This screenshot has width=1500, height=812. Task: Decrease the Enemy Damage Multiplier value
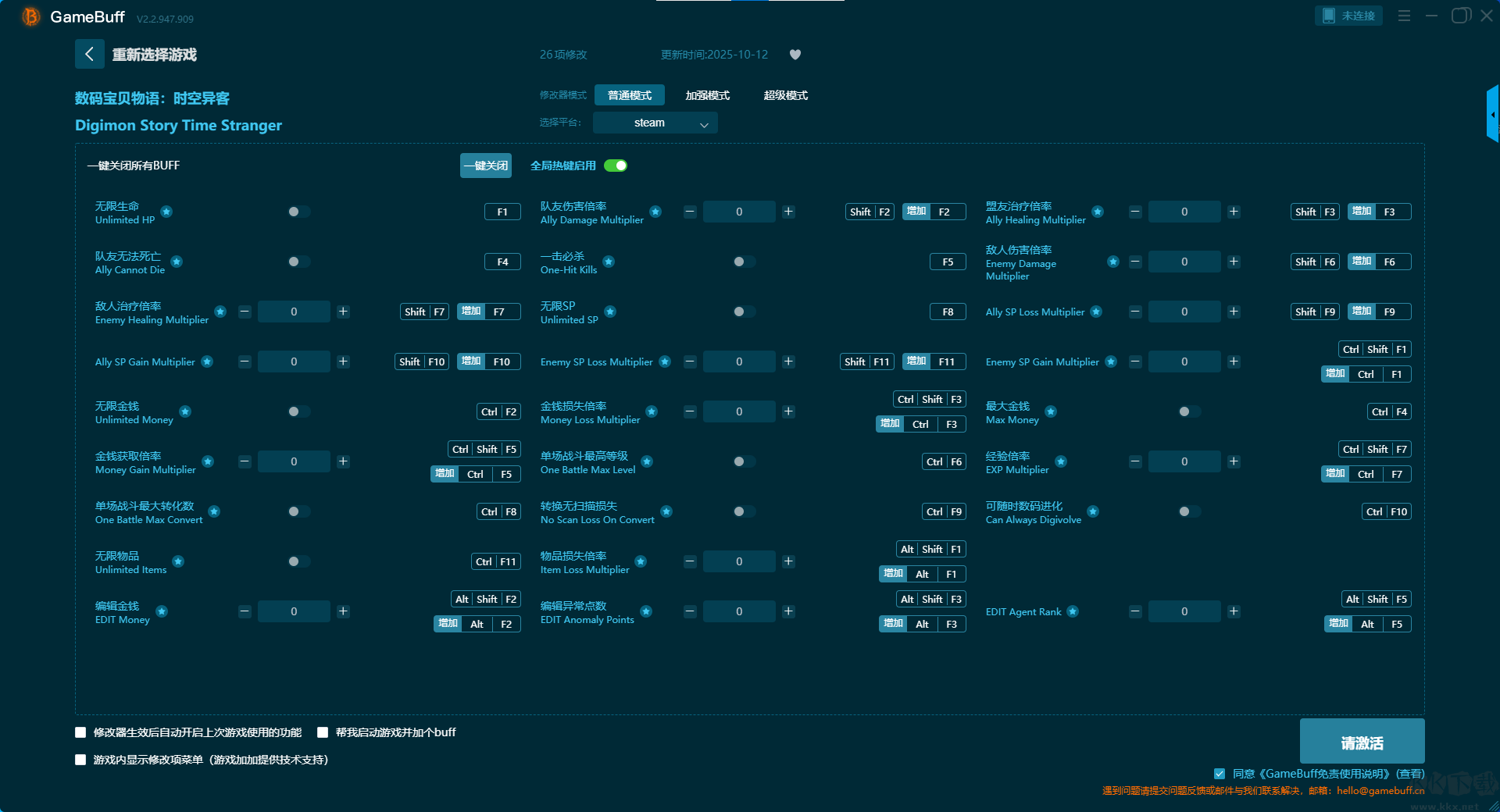pyautogui.click(x=1135, y=262)
